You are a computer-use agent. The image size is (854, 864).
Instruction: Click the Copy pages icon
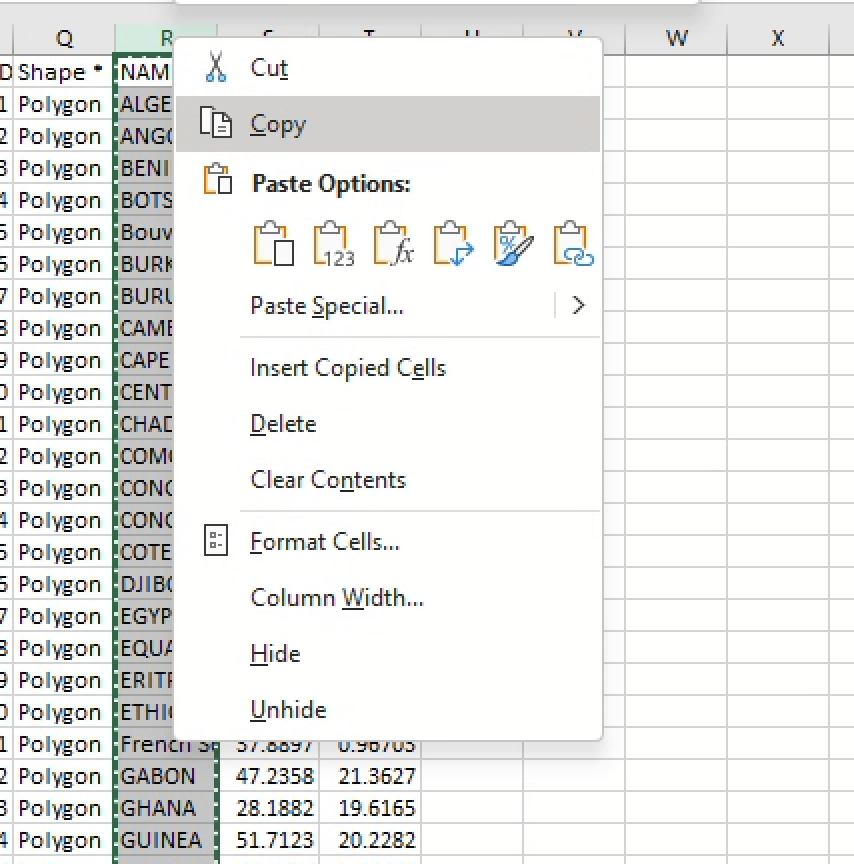tap(216, 124)
